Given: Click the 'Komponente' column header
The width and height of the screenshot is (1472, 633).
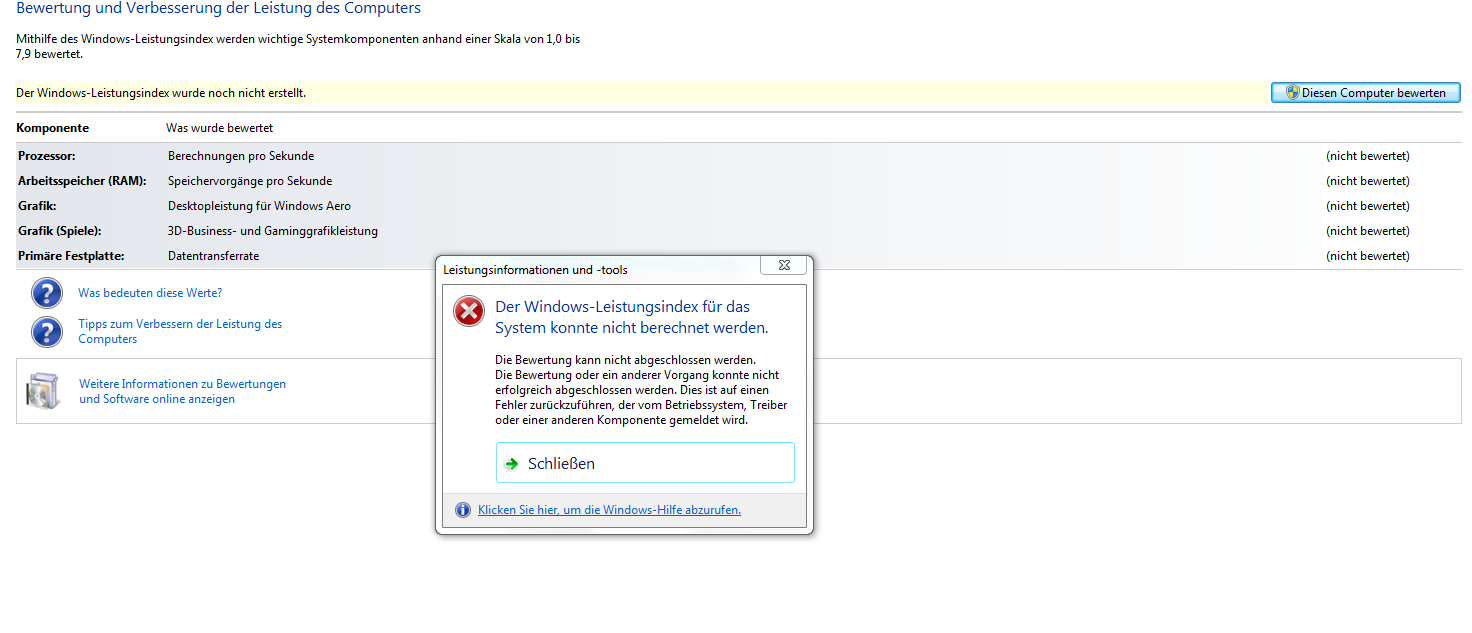Looking at the screenshot, I should [52, 128].
